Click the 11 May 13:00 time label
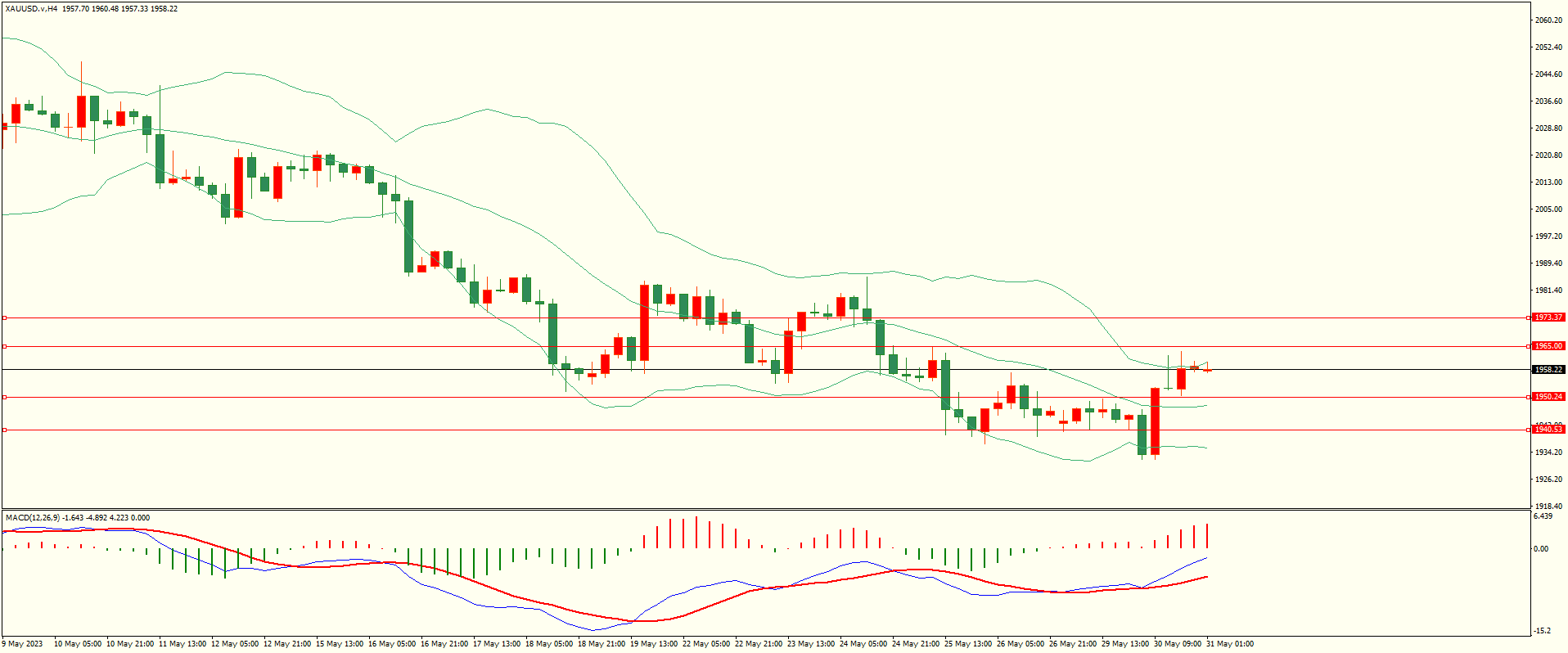Viewport: 1568px width, 653px height. click(182, 644)
